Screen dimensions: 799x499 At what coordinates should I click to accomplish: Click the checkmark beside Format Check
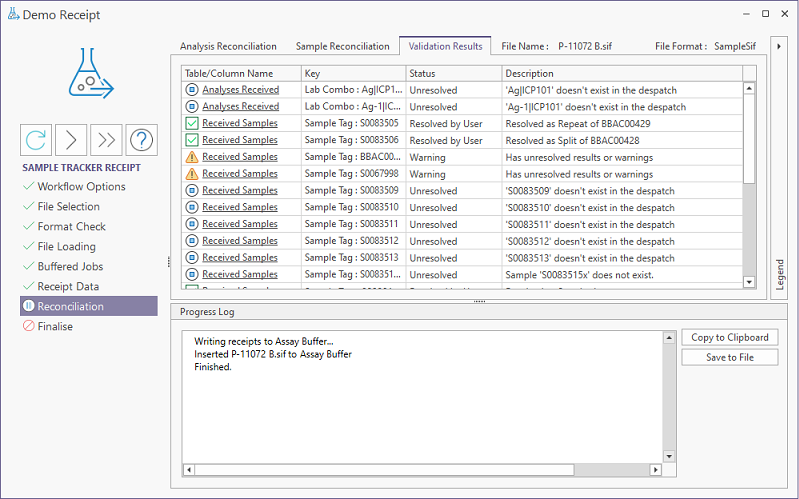tap(29, 226)
